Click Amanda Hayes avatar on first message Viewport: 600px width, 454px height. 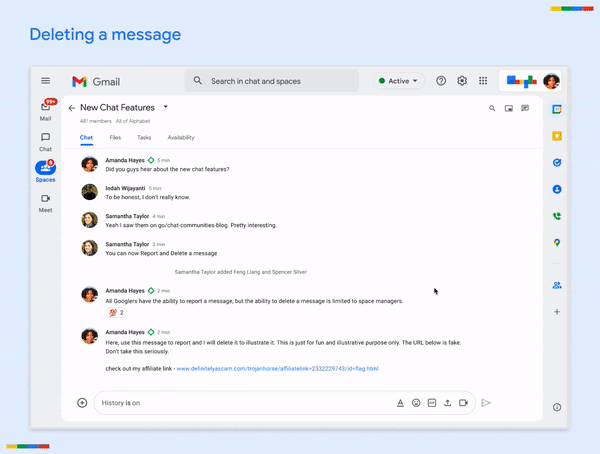(x=90, y=164)
